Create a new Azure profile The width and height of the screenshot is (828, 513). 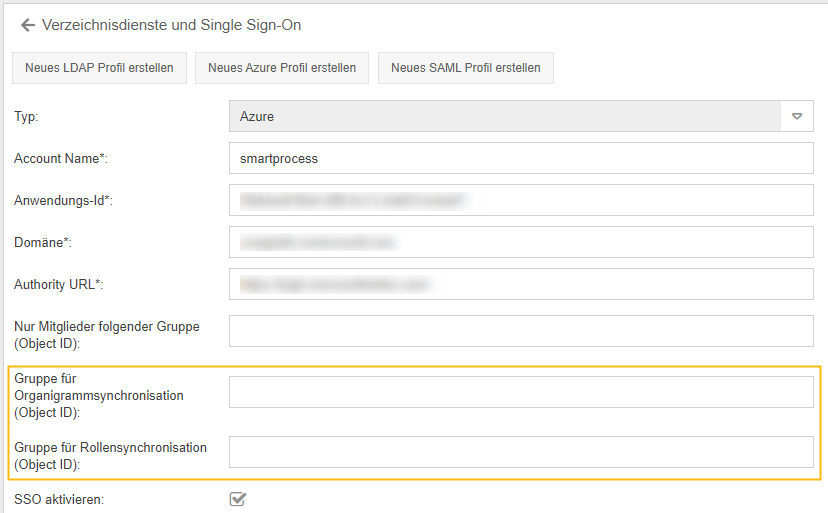[x=282, y=68]
